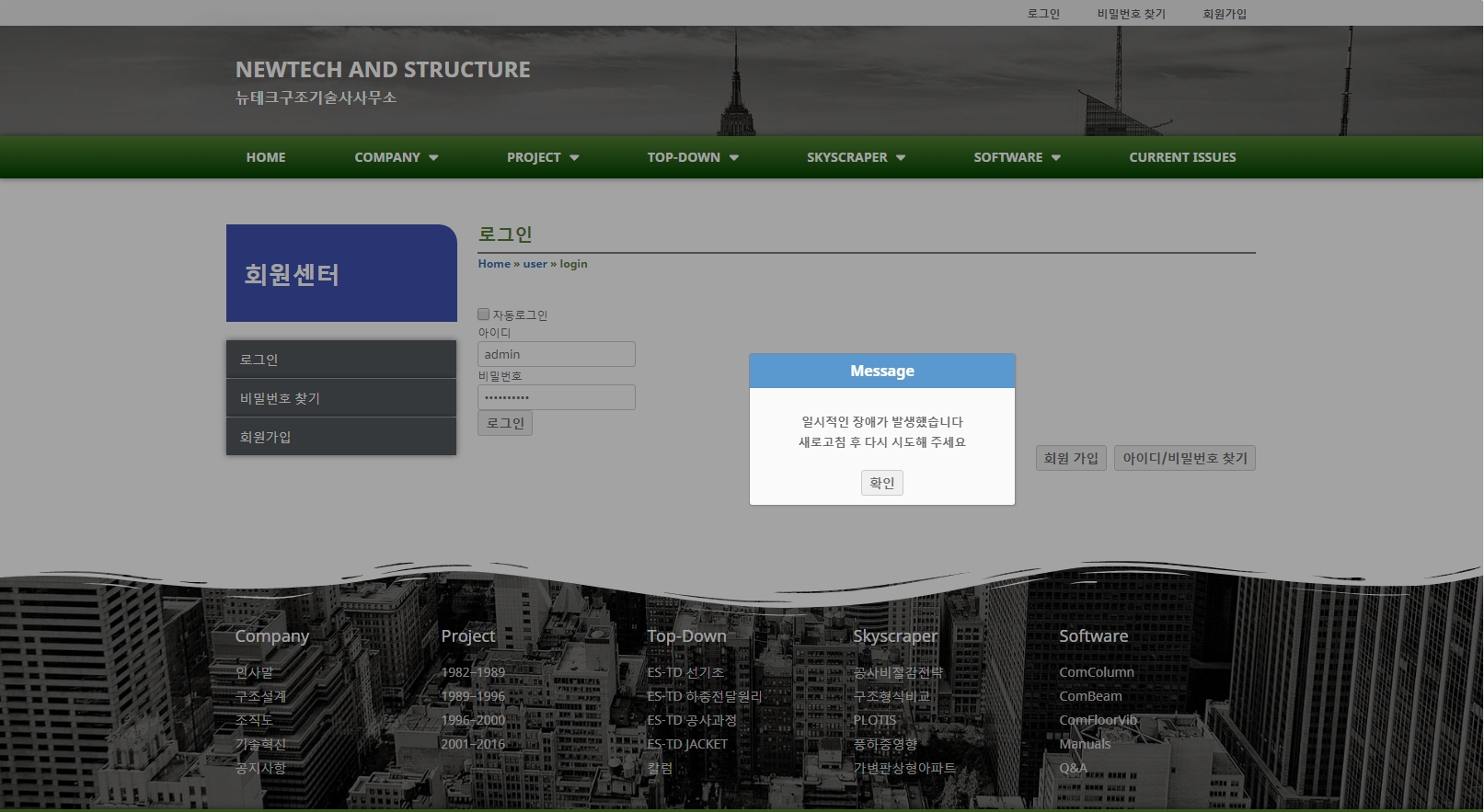Open 기술혁신 in footer Company list
The image size is (1484, 812).
tap(260, 744)
